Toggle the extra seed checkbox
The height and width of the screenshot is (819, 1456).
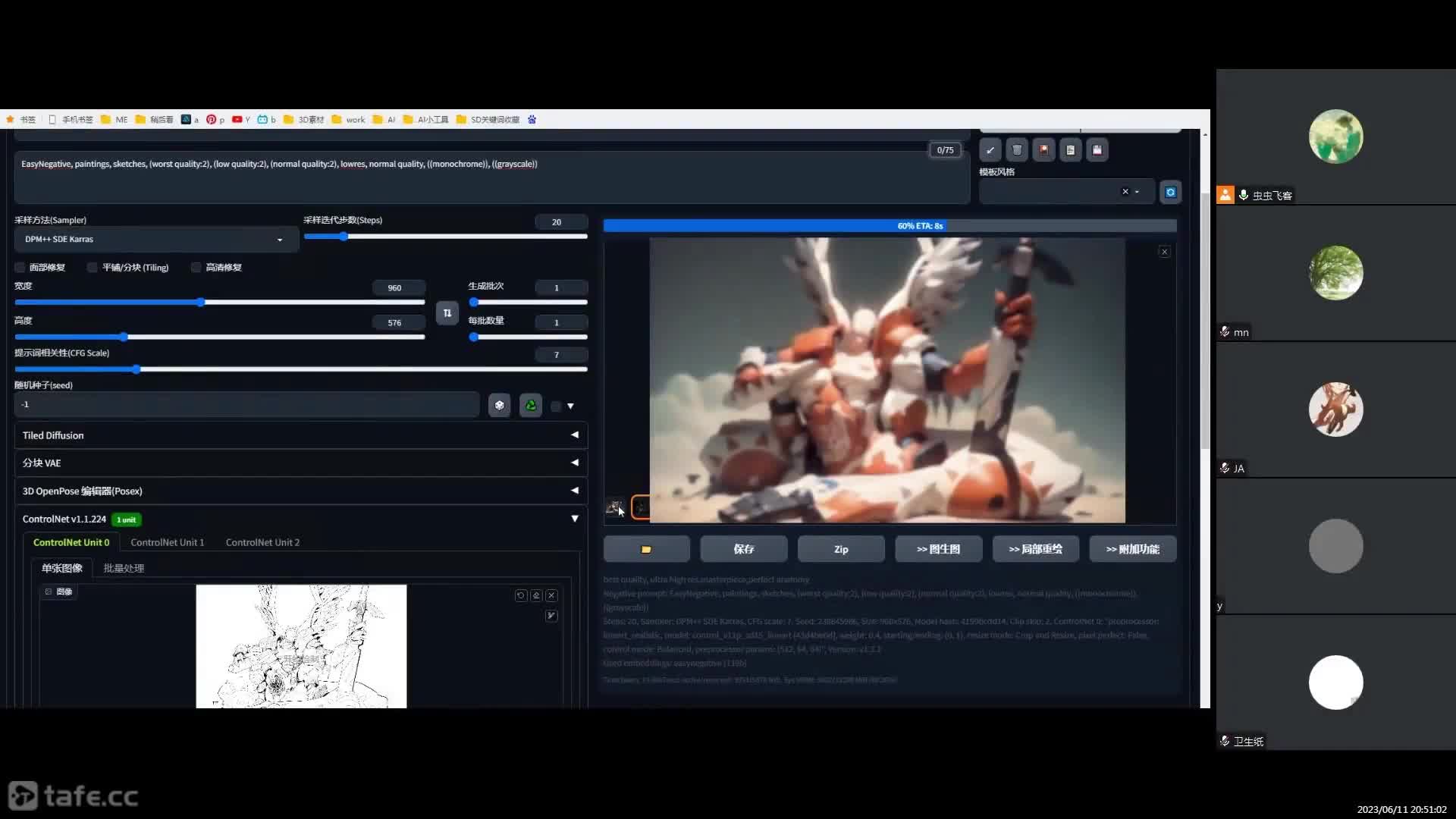coord(556,406)
